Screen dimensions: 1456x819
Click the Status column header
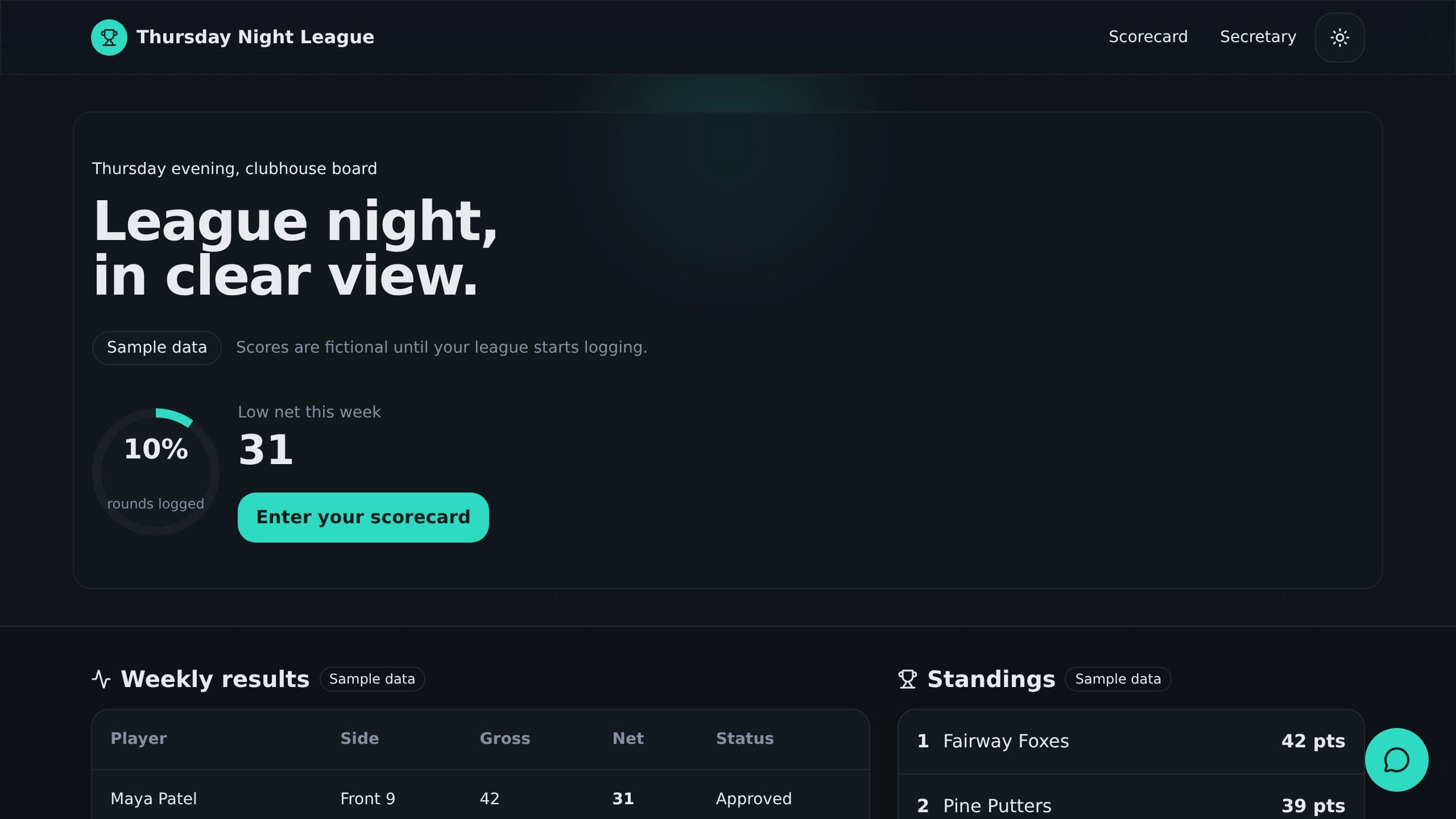coord(744,738)
